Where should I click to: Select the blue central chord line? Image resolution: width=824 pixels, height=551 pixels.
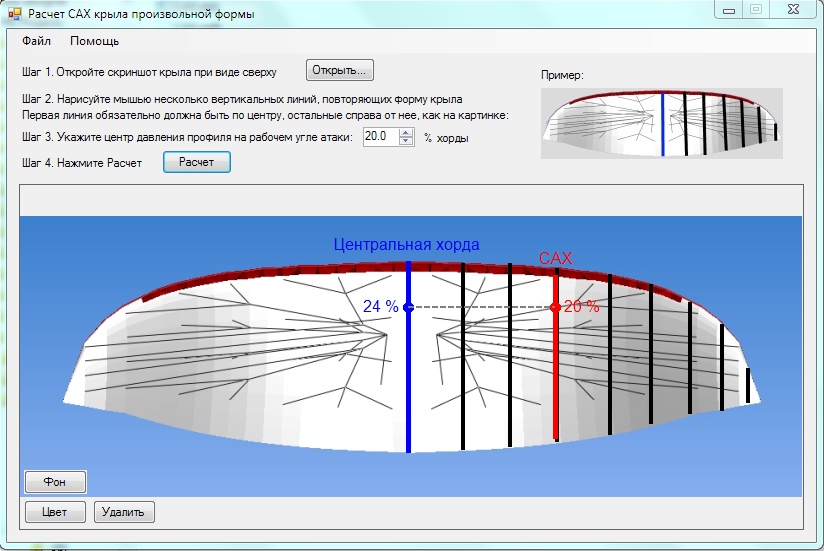[x=408, y=380]
